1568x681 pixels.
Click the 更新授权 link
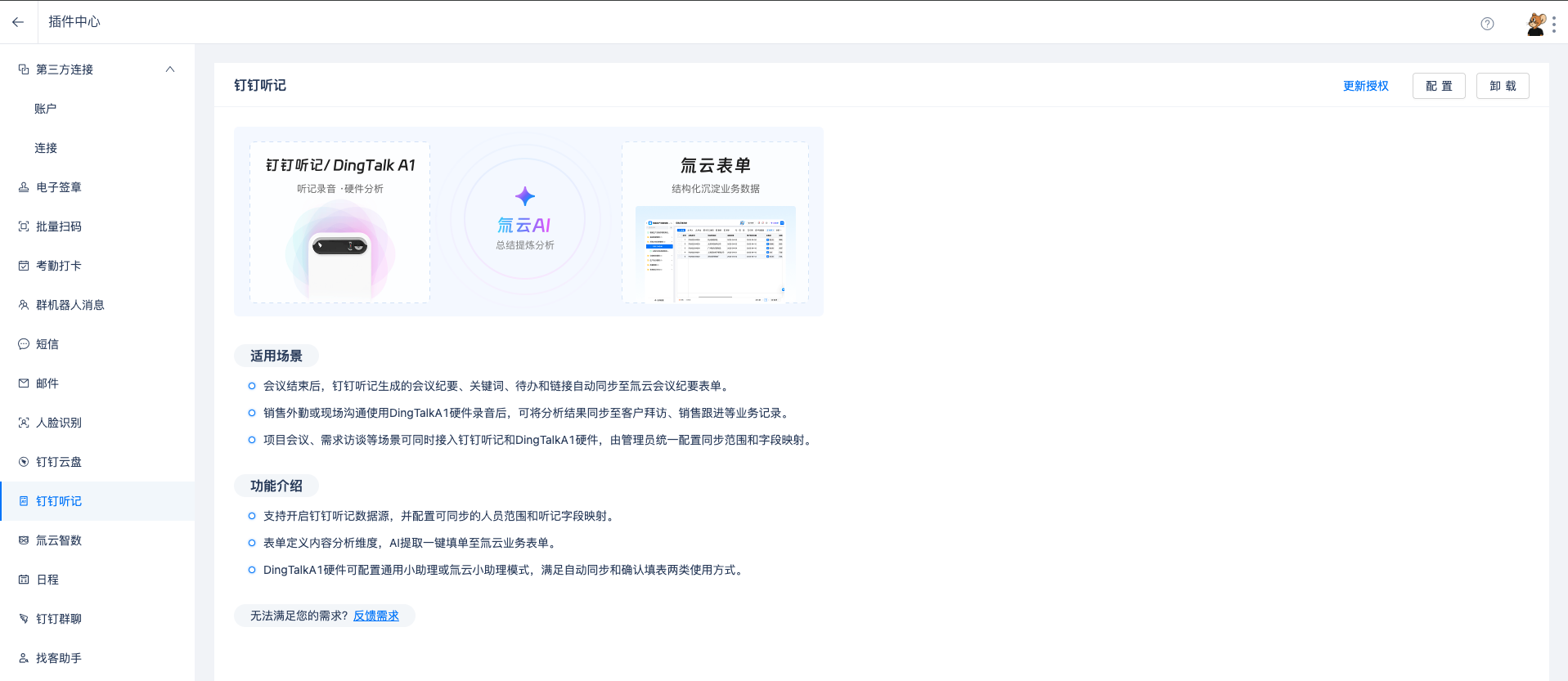click(1365, 86)
